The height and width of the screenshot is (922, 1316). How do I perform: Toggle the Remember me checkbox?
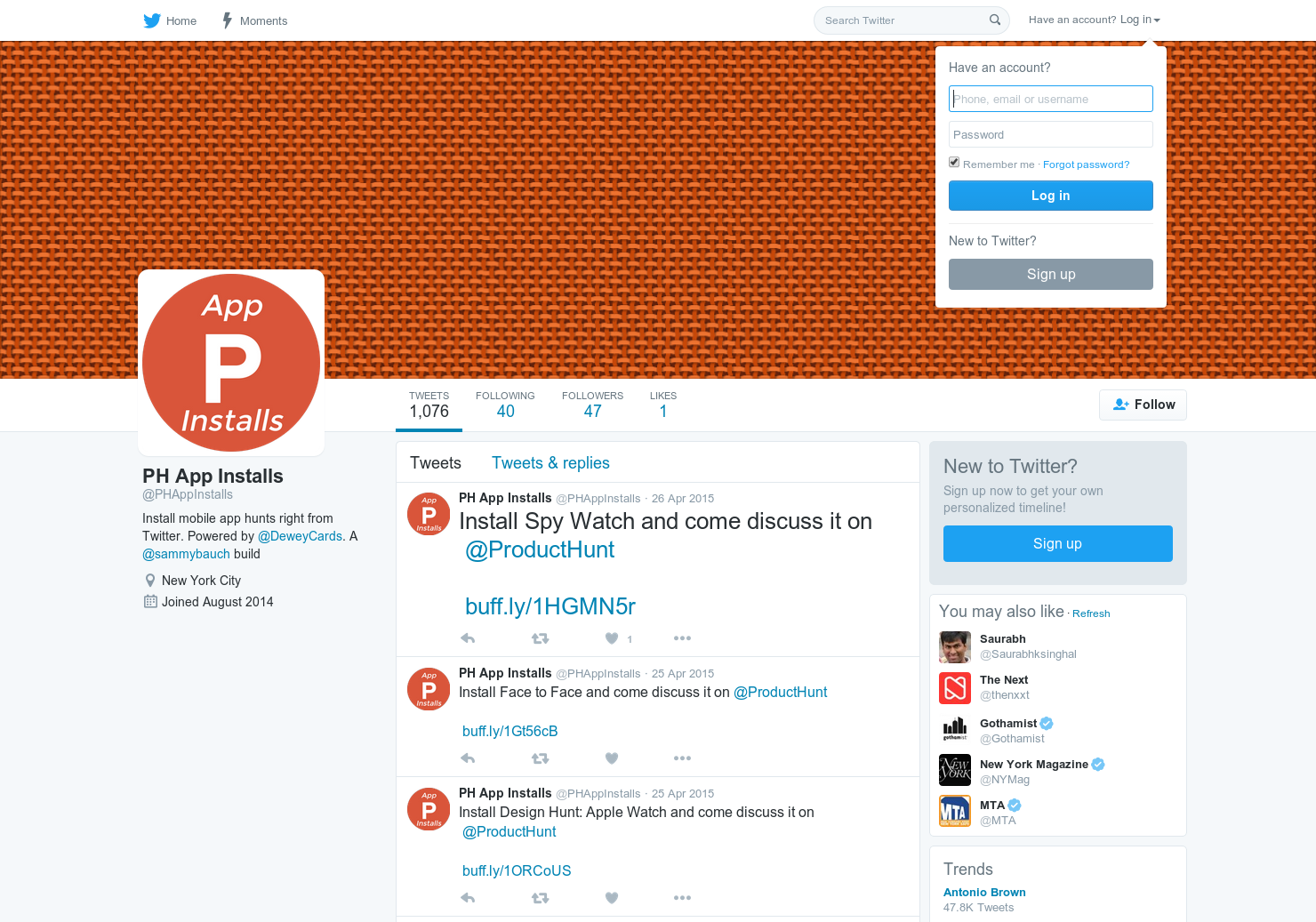(x=954, y=163)
